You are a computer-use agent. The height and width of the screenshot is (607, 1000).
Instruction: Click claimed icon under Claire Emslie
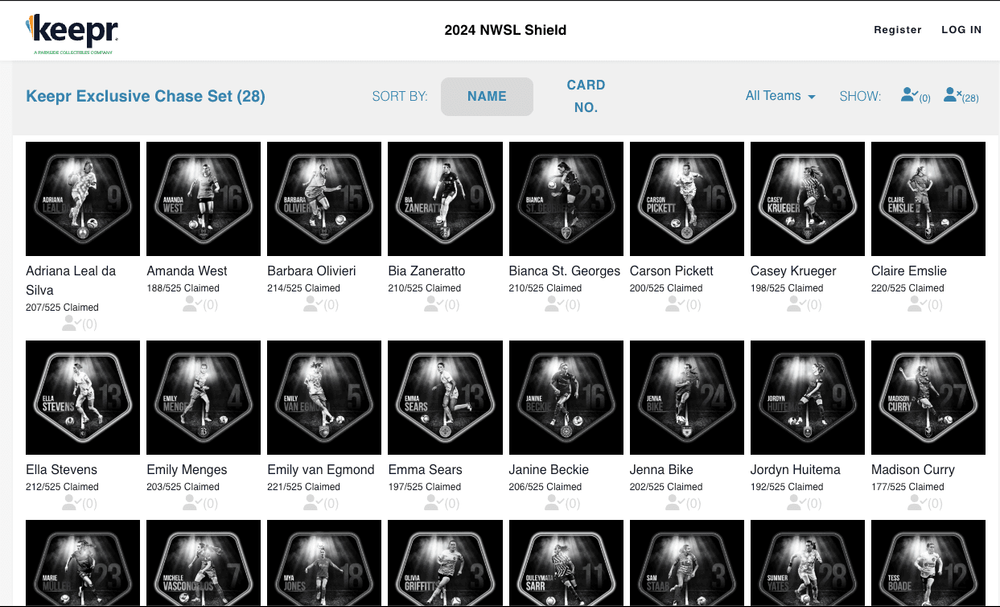(x=925, y=305)
